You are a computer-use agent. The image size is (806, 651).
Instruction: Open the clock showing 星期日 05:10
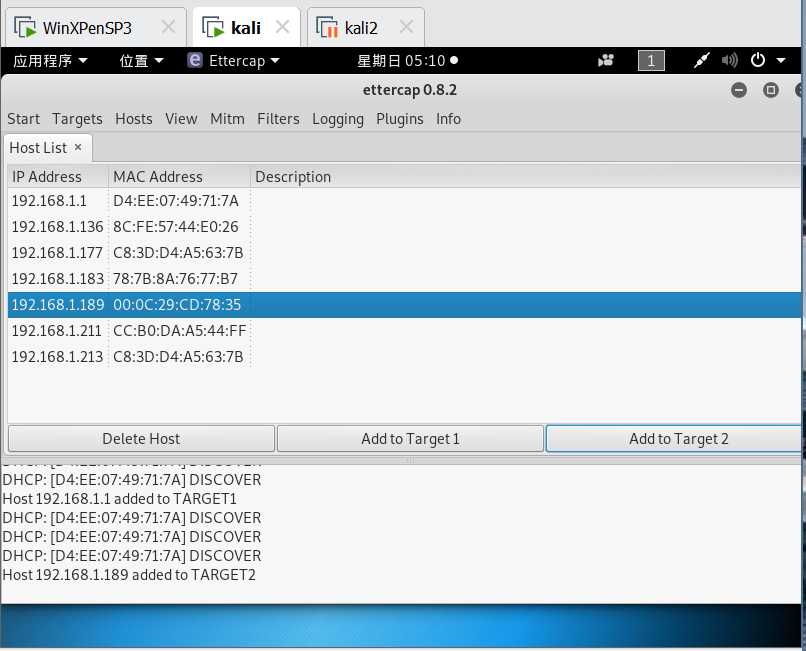click(408, 61)
